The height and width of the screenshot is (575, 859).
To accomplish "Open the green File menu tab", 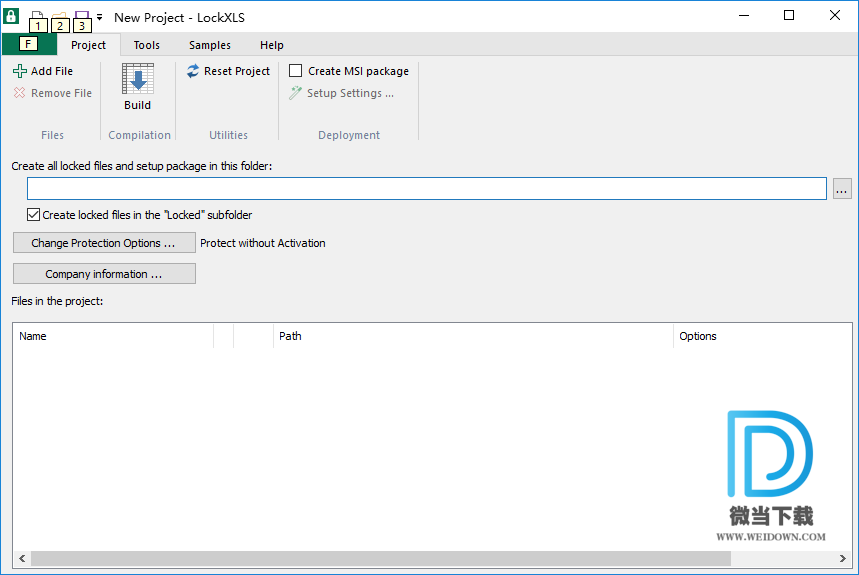I will tap(29, 44).
